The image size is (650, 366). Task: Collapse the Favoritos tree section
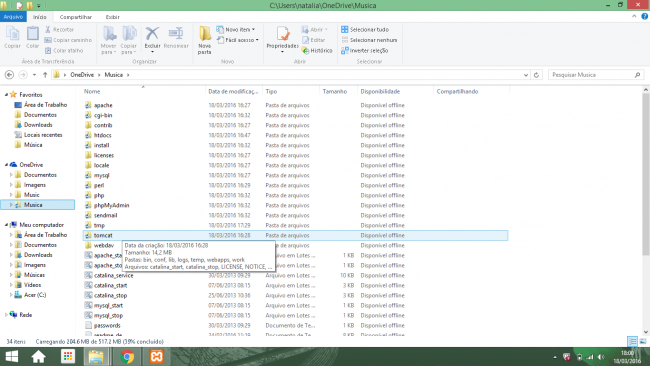coord(6,95)
